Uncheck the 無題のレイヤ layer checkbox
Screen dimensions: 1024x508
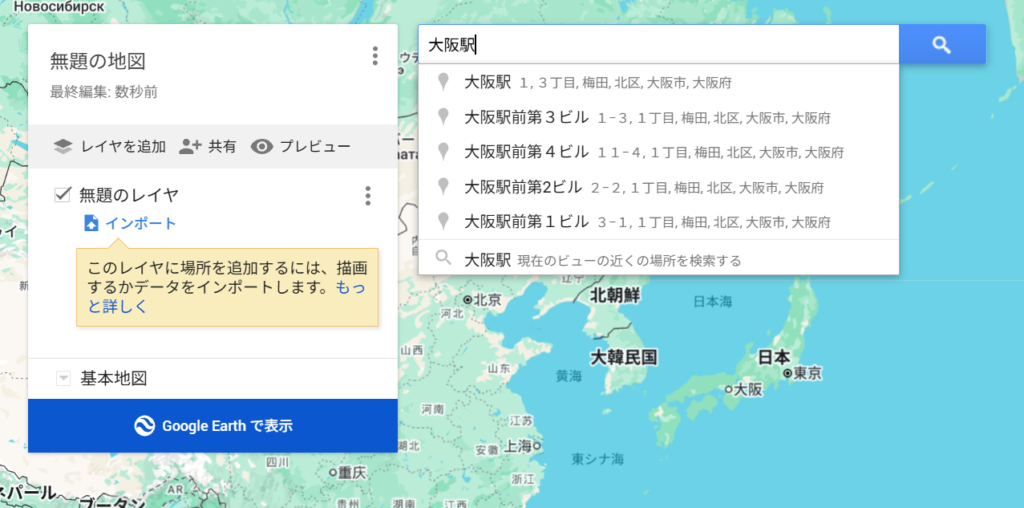click(x=63, y=195)
